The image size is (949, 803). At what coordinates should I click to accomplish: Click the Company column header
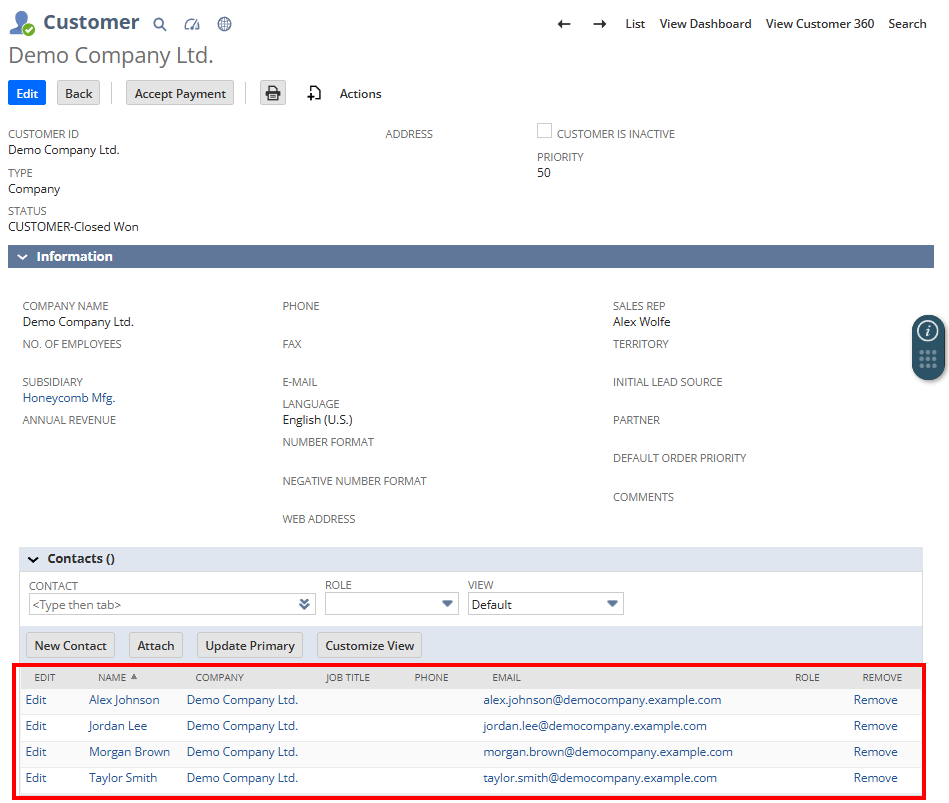[x=220, y=677]
